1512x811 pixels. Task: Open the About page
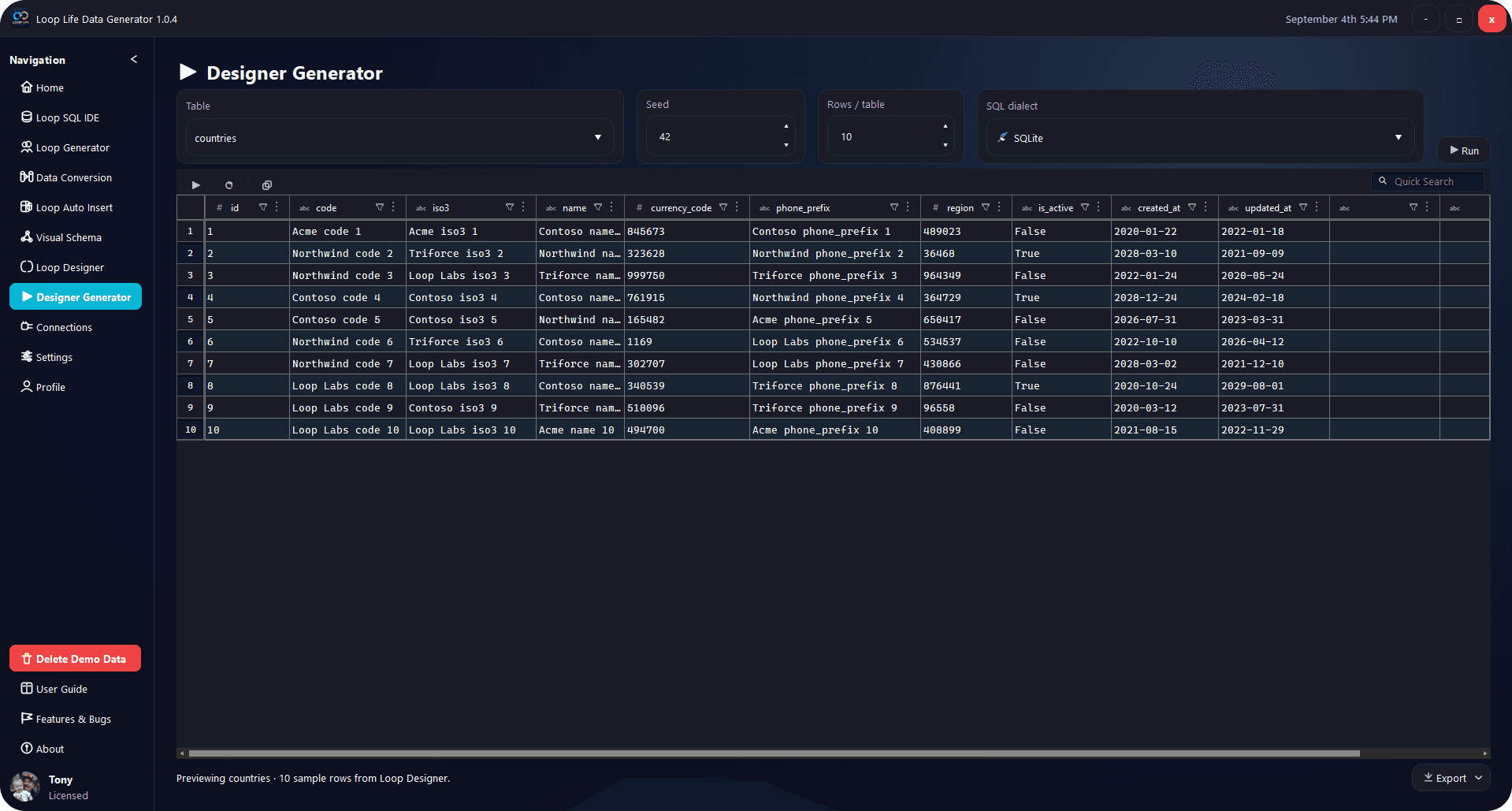[76, 749]
